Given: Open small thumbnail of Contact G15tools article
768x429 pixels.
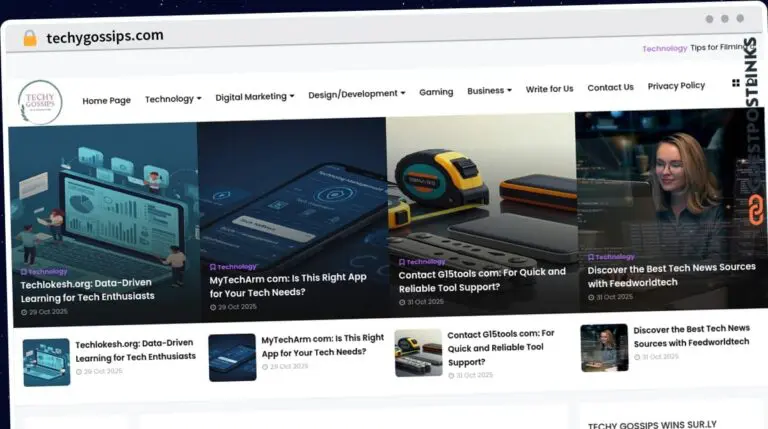Looking at the screenshot, I should [x=418, y=353].
